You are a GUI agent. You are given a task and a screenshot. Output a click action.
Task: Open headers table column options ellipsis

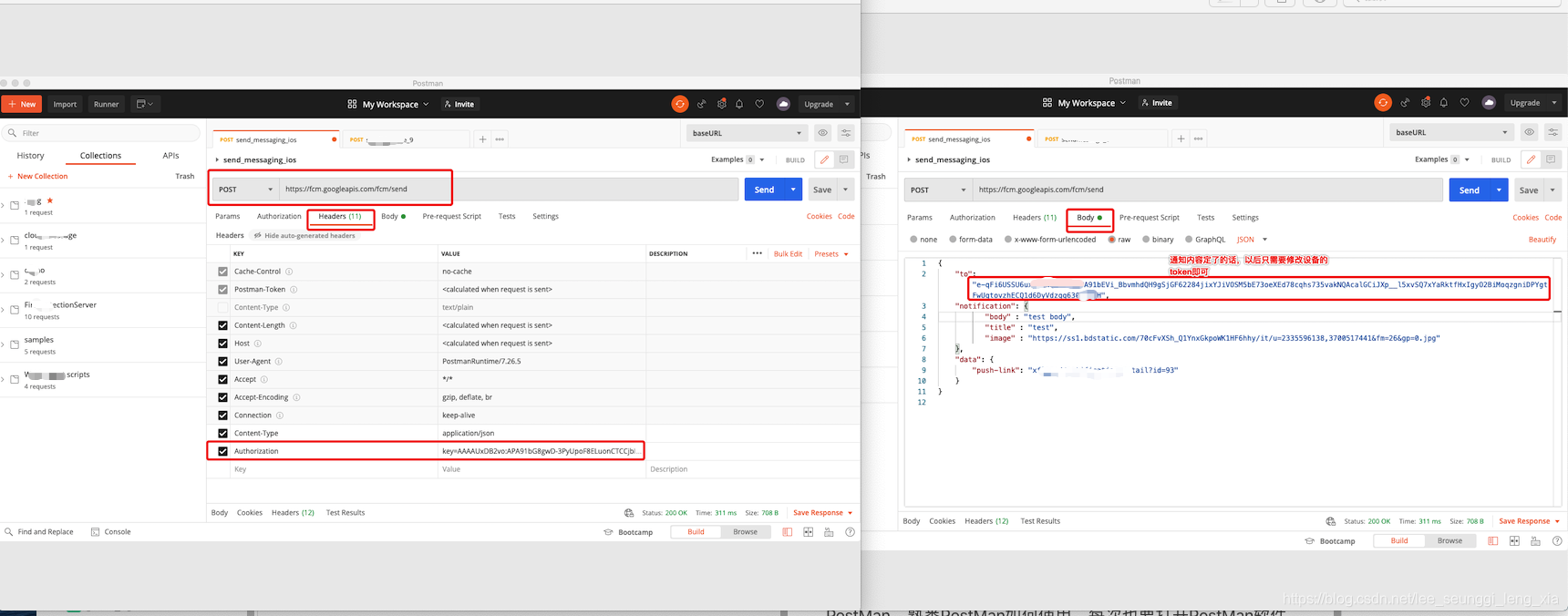click(x=757, y=253)
